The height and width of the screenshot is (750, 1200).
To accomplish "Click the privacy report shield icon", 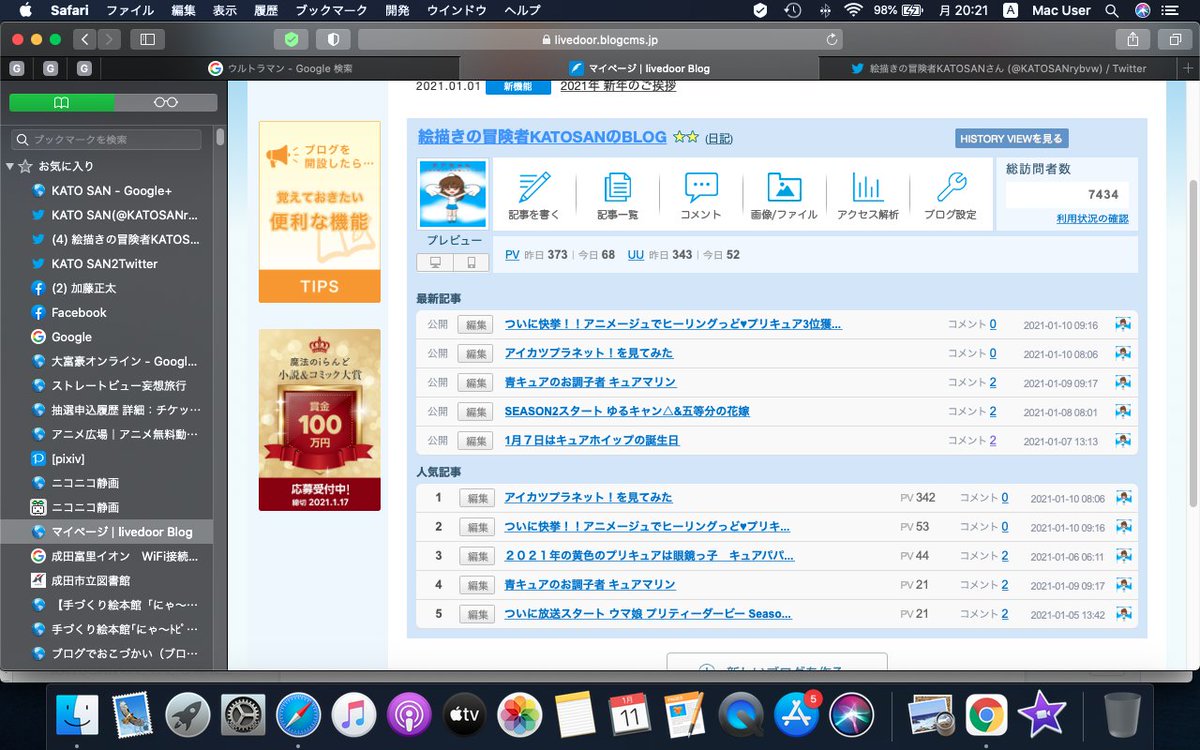I will pyautogui.click(x=333, y=39).
